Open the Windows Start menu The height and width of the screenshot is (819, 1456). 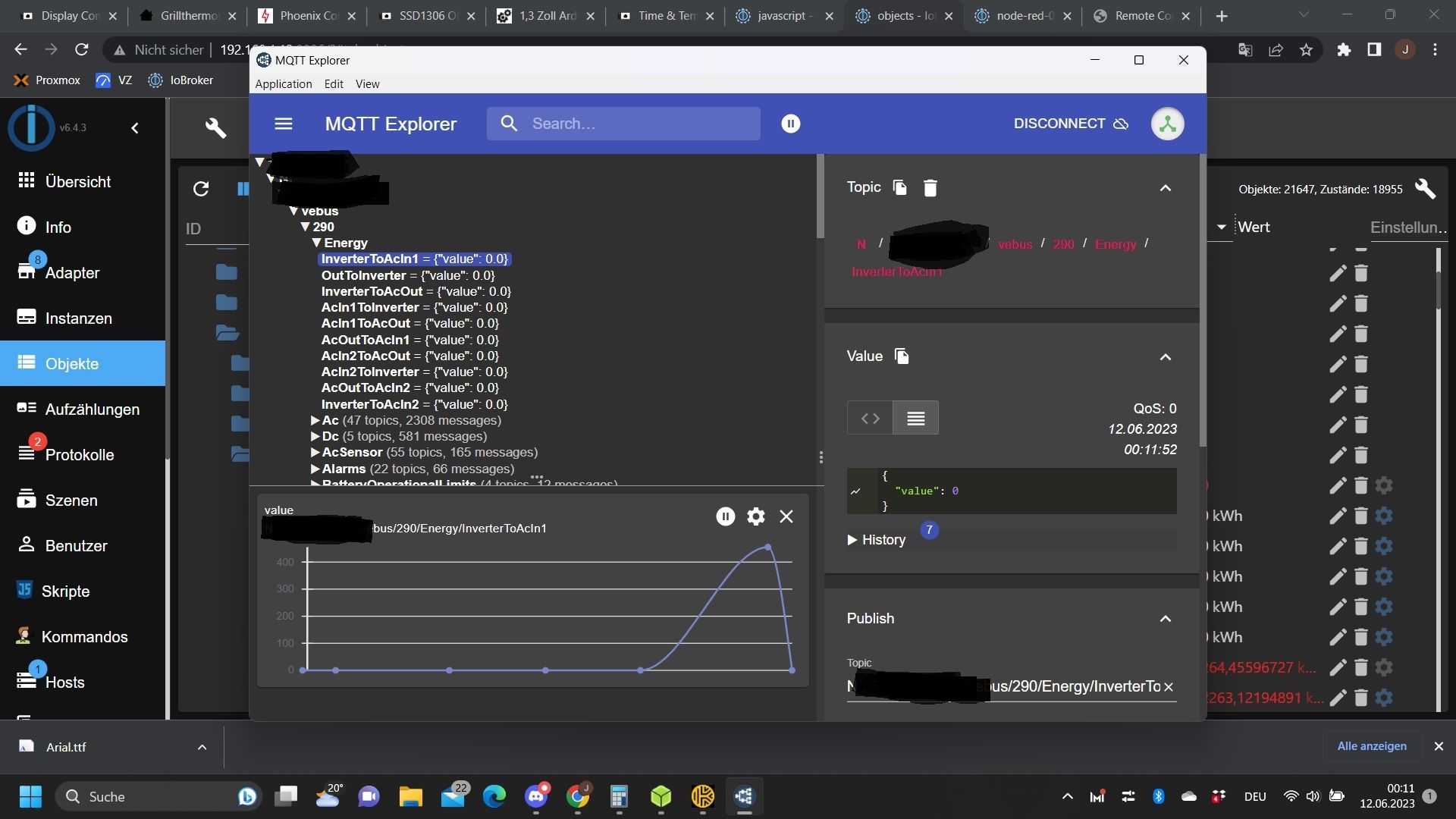(30, 796)
